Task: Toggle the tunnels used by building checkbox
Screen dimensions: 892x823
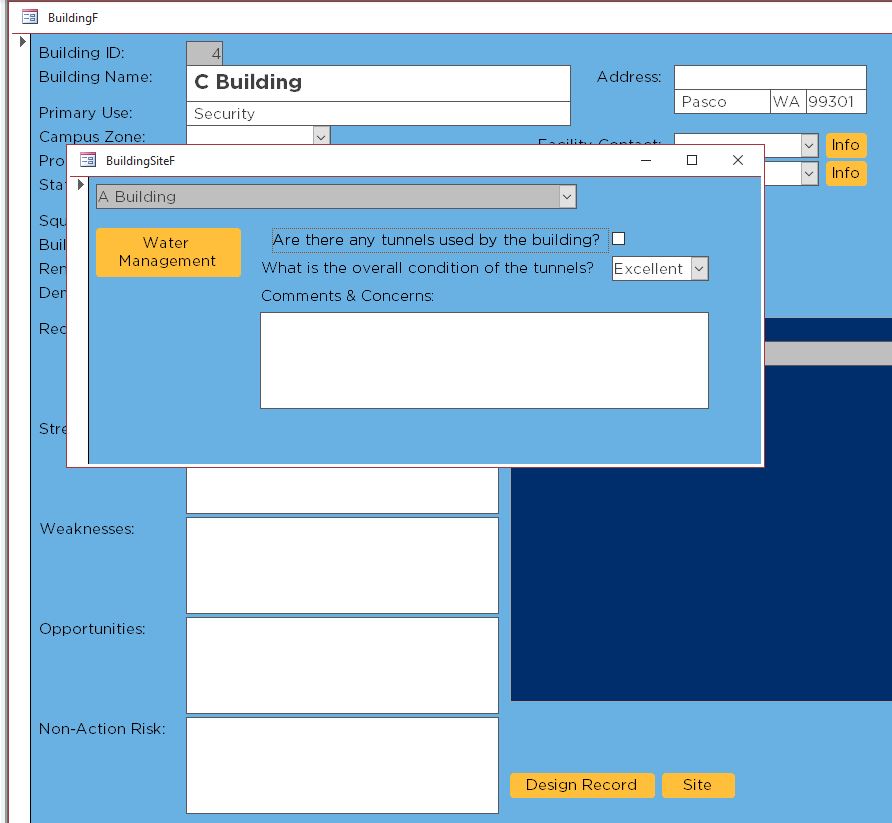Action: point(618,239)
